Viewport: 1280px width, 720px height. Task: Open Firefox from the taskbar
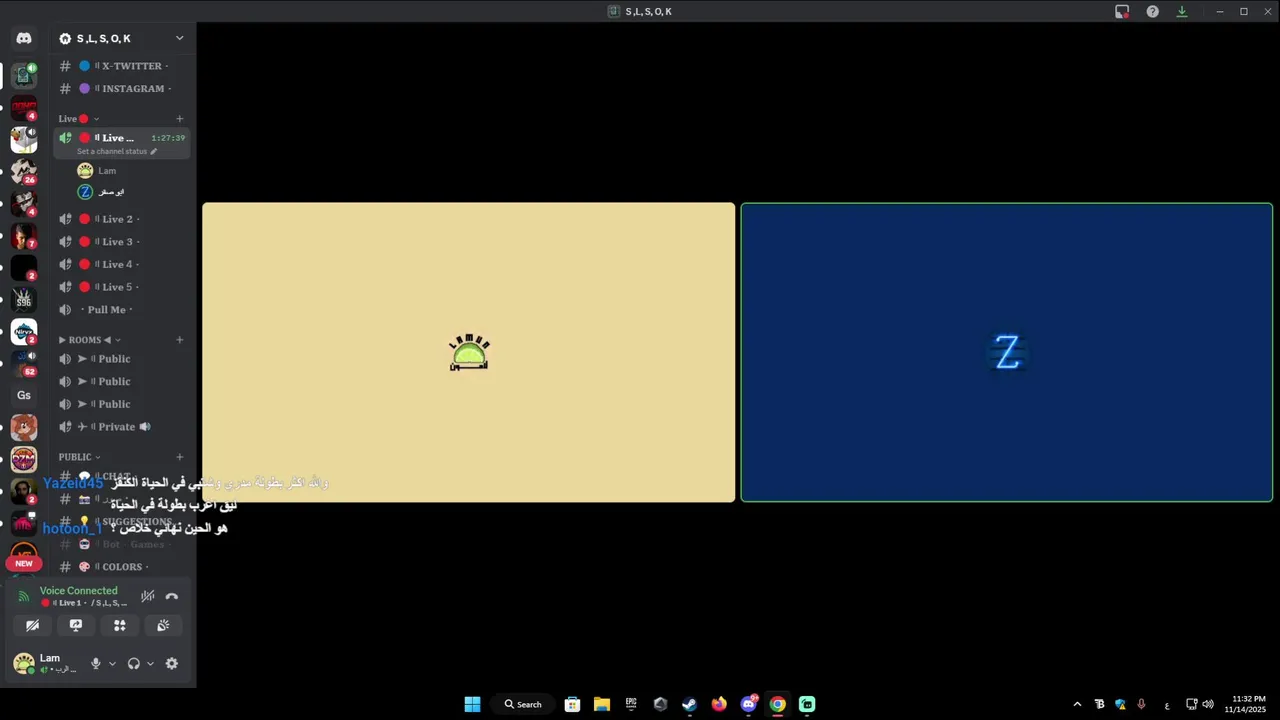click(719, 704)
